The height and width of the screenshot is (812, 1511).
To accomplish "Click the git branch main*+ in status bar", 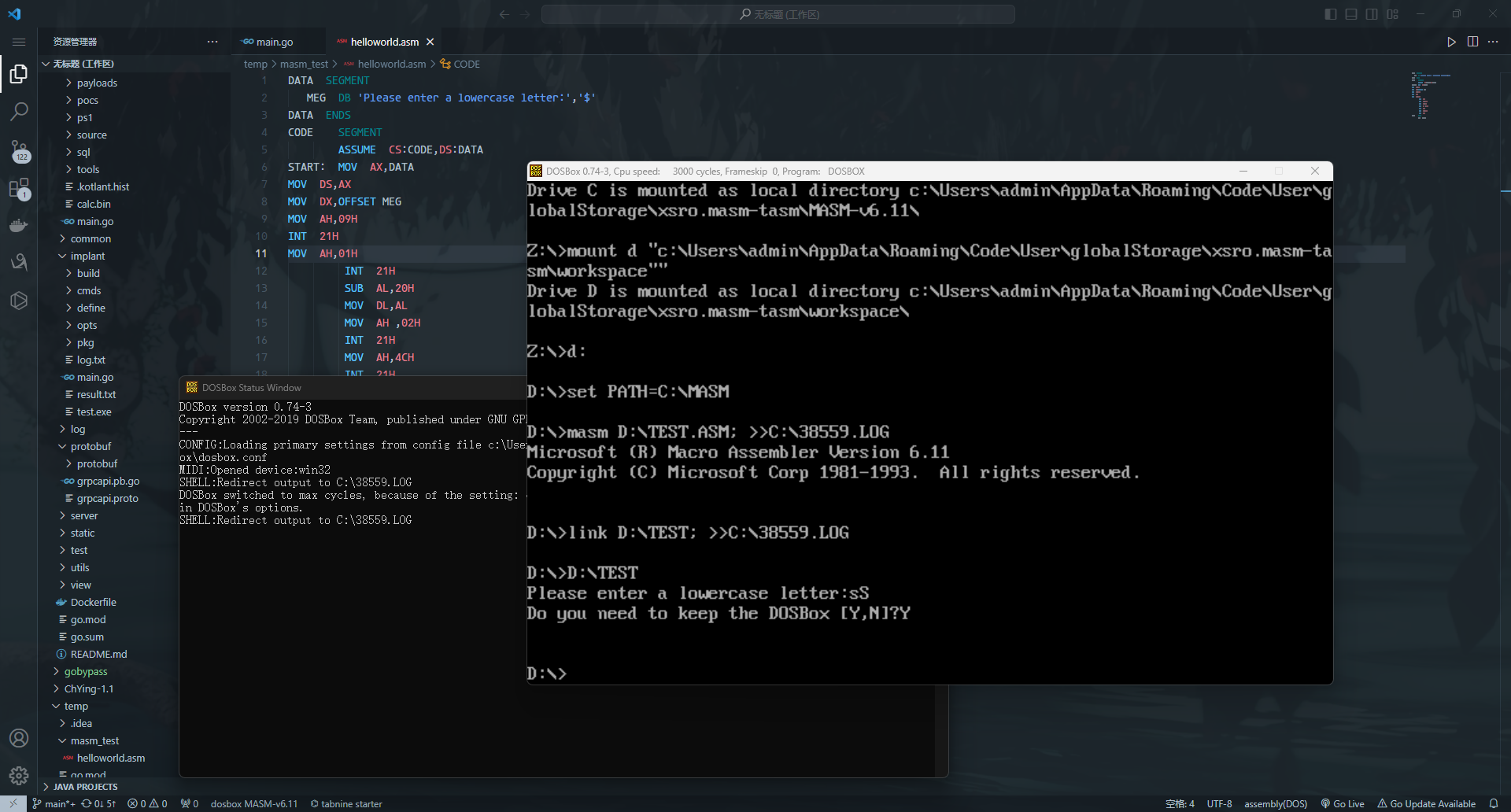I will pos(54,803).
